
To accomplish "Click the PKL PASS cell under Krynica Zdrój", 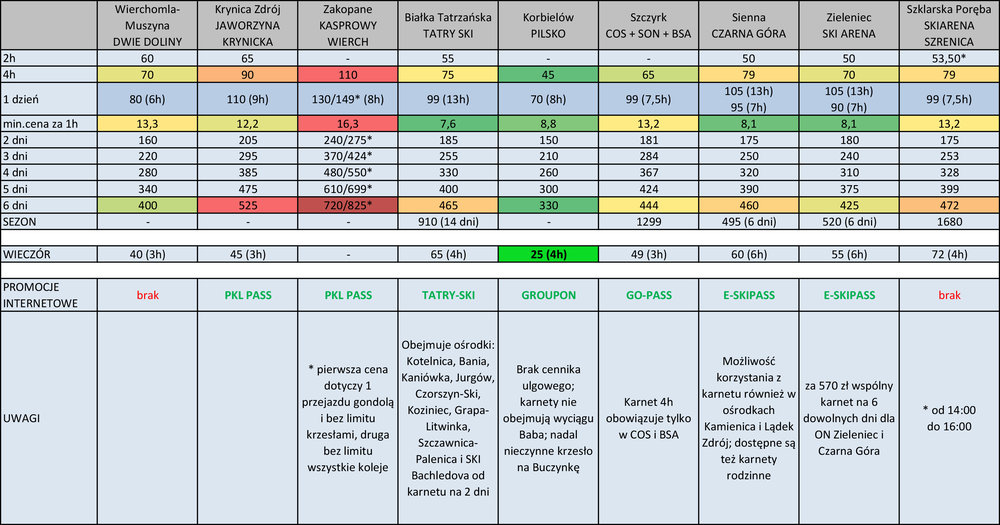I will pyautogui.click(x=247, y=295).
